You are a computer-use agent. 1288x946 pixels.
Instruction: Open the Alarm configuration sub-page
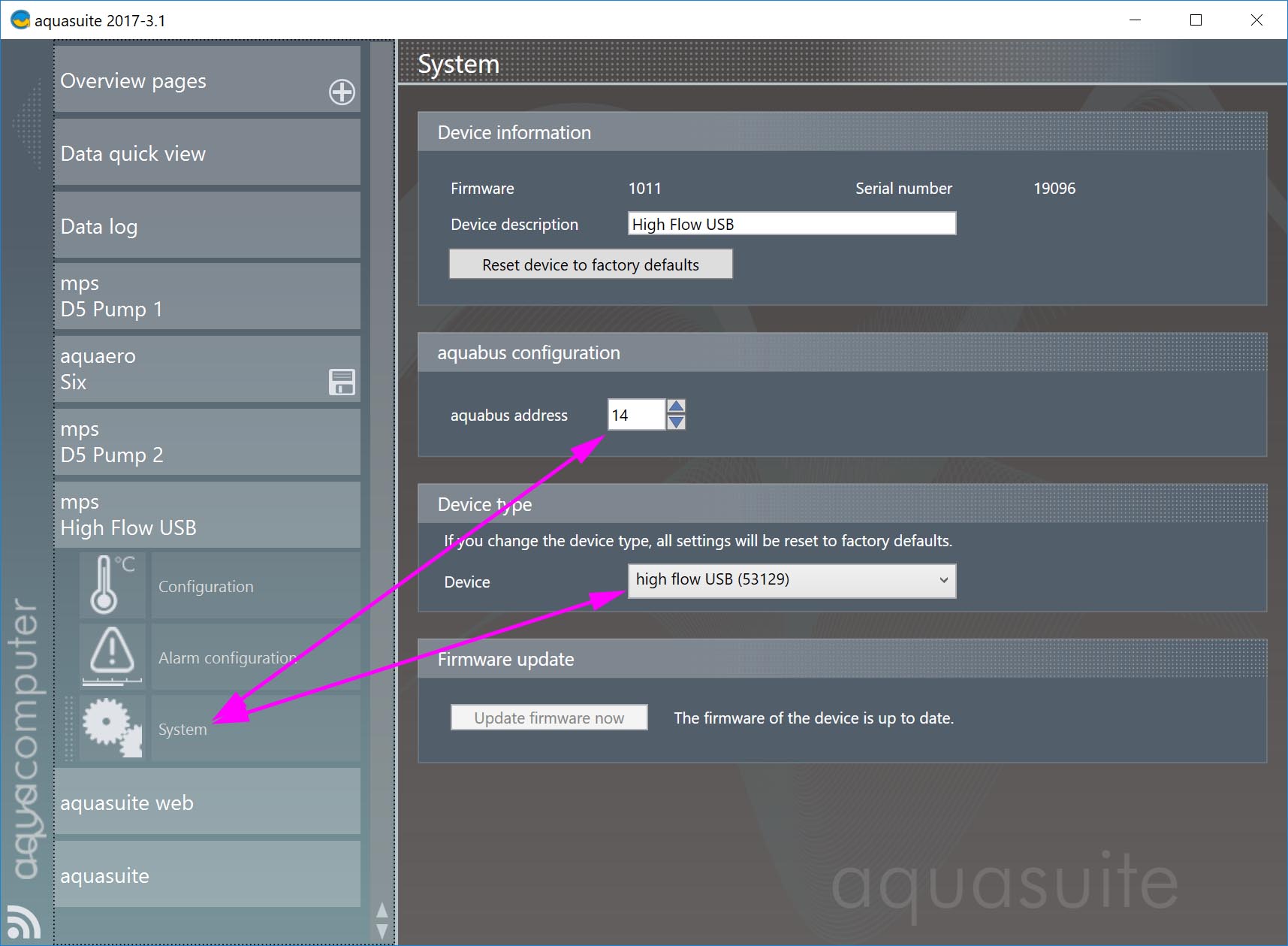(x=256, y=657)
